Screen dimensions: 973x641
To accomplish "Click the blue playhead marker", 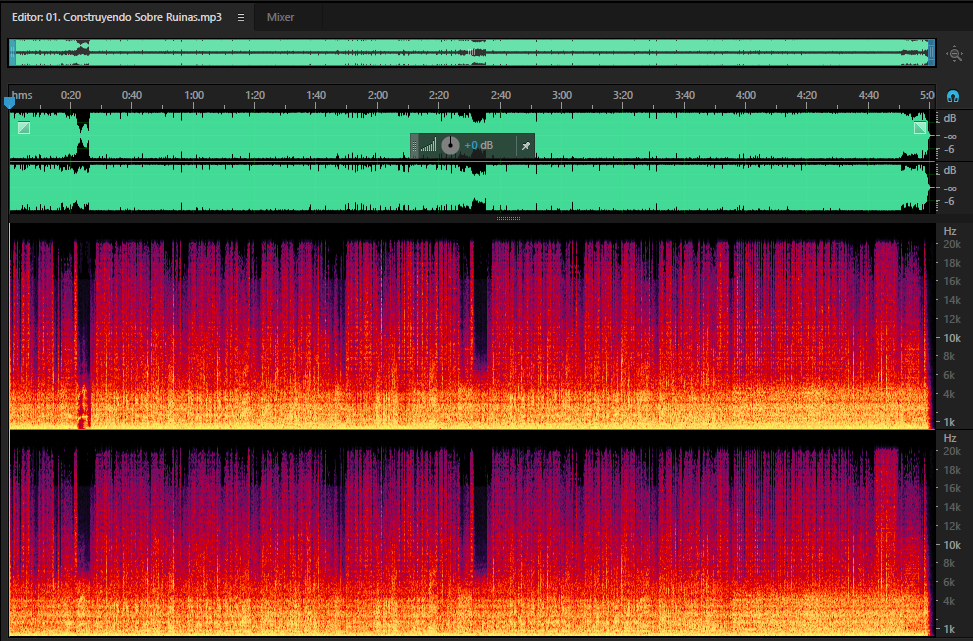I will (x=9, y=102).
